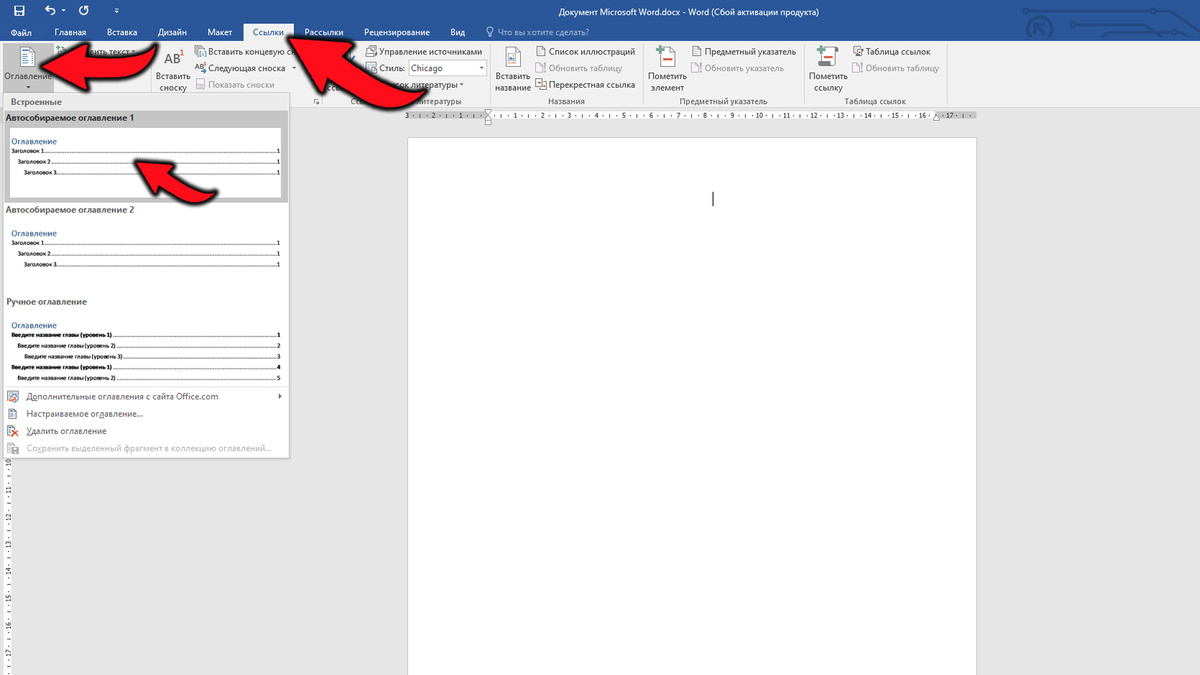Click Вставить сноску AB icon
The height and width of the screenshot is (675, 1200).
point(173,57)
